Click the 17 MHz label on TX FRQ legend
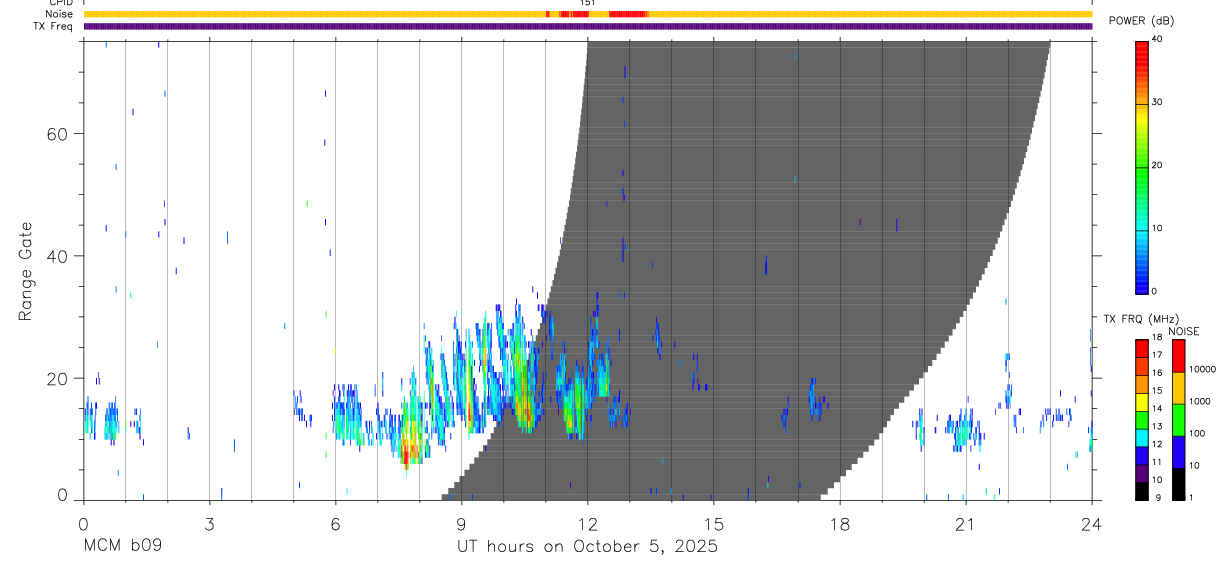 (x=1158, y=355)
